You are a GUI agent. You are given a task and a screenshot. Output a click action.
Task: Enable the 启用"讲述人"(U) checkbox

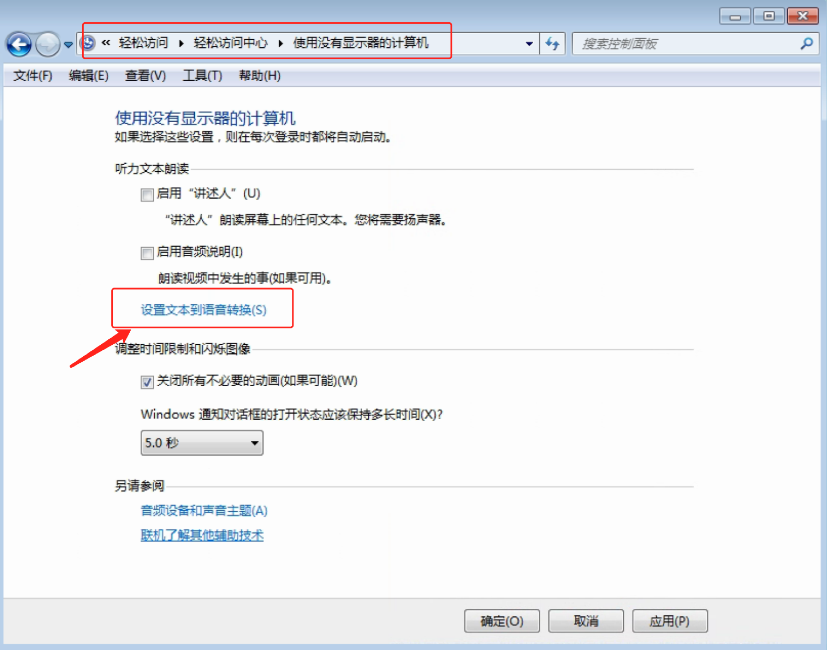[147, 195]
